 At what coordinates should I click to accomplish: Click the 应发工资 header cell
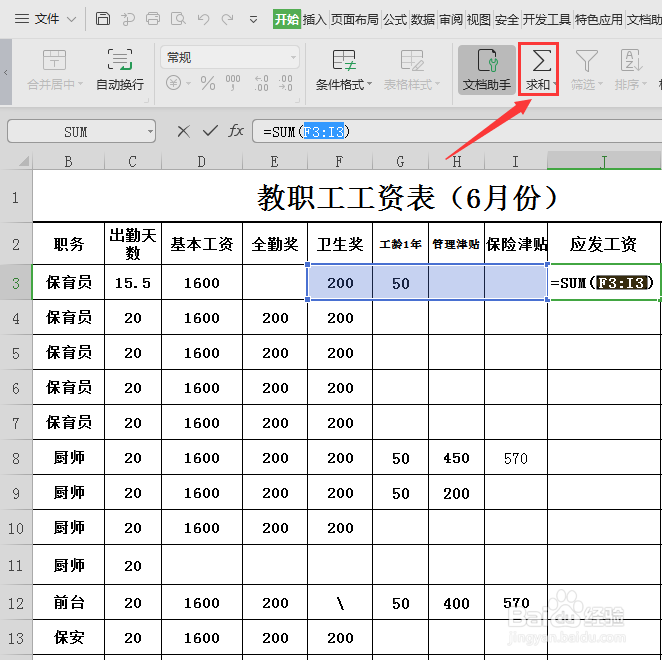click(x=604, y=244)
